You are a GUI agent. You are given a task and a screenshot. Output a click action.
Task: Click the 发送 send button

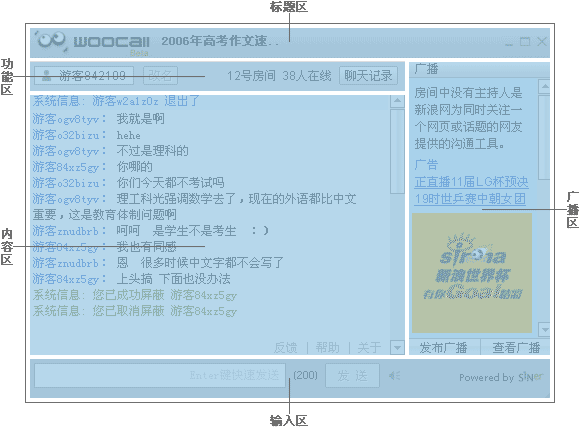coord(352,376)
